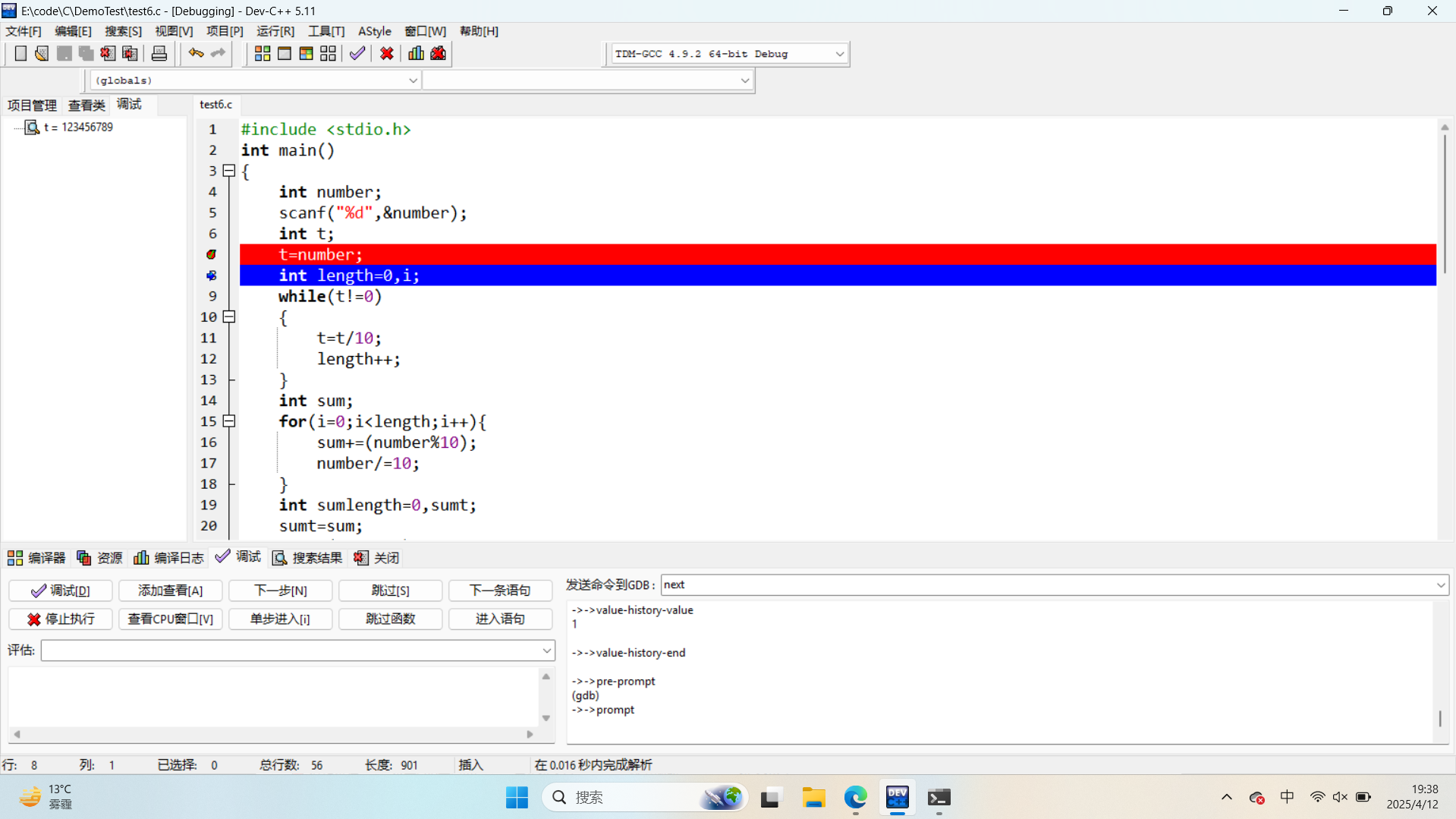The height and width of the screenshot is (819, 1456).
Task: Open the GDB command history dropdown
Action: (1440, 584)
